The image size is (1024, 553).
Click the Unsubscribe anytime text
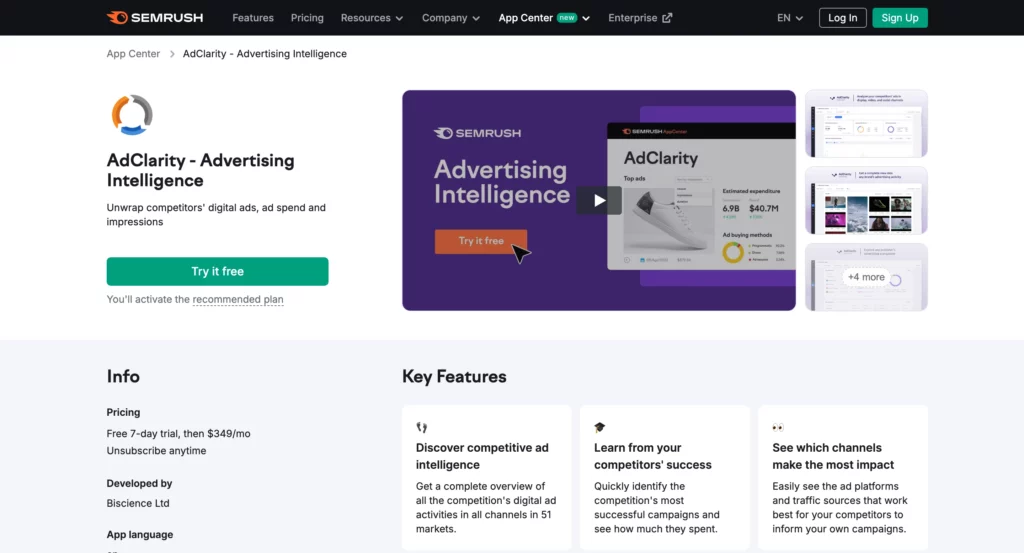156,450
